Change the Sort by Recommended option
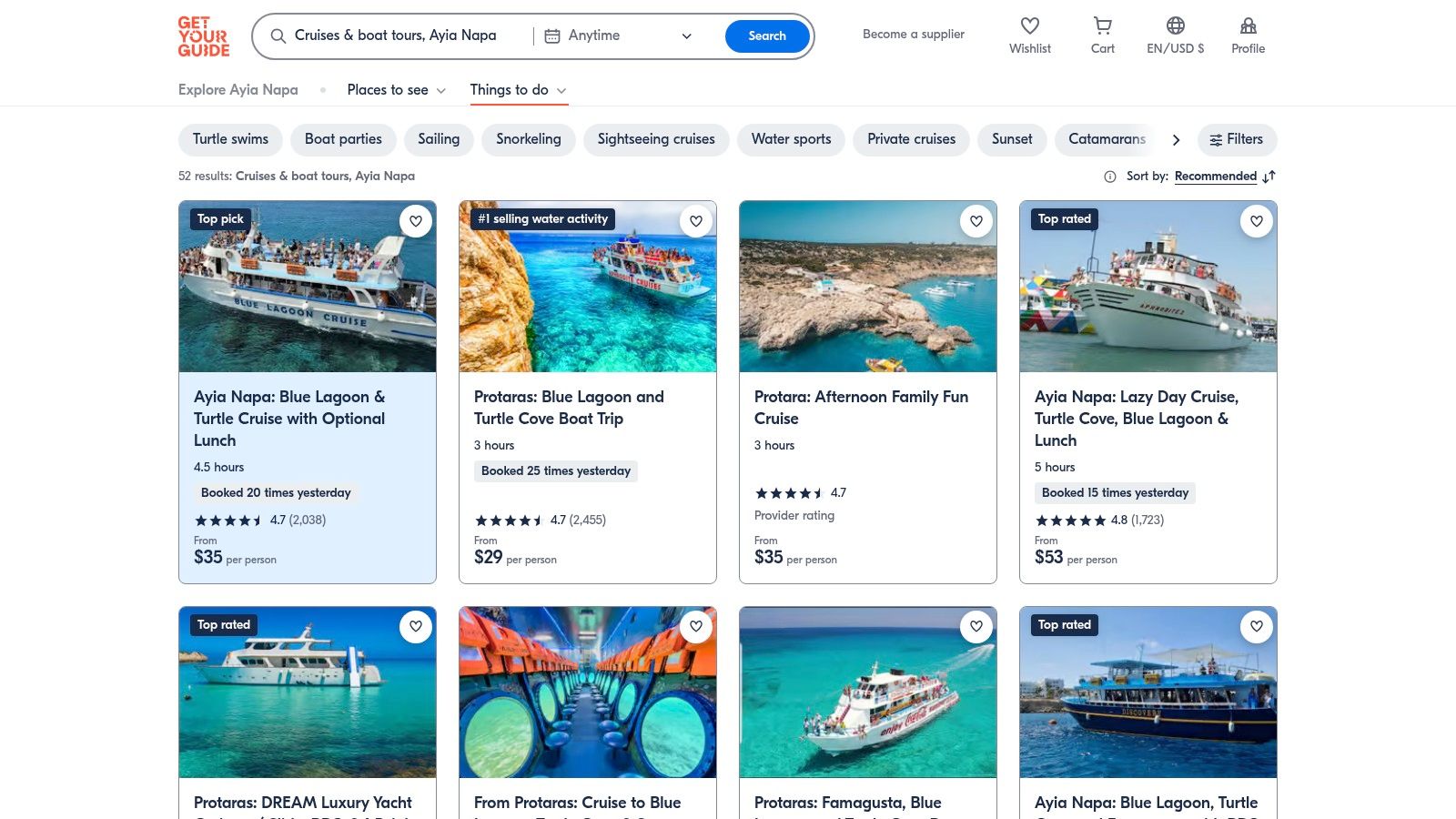The image size is (1456, 819). (x=1215, y=177)
